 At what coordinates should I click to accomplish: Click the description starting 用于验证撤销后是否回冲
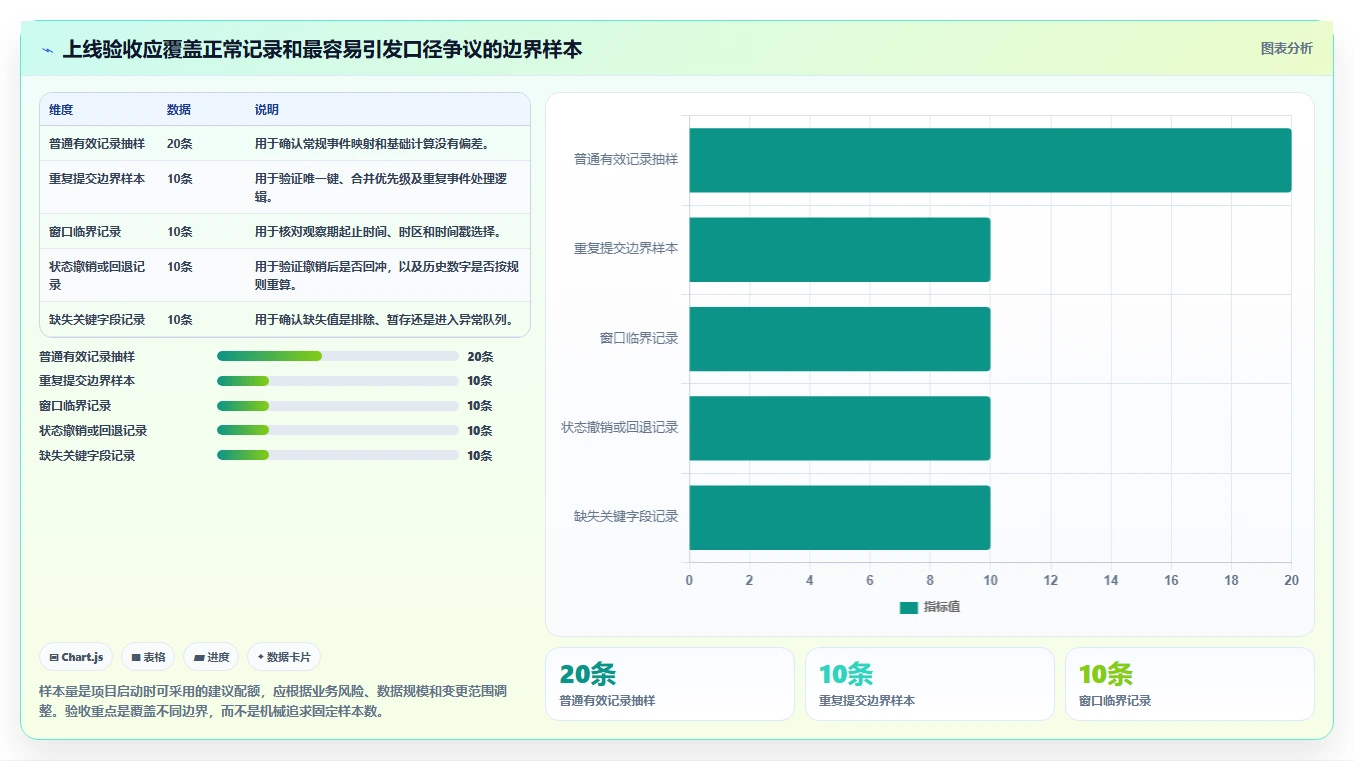click(387, 275)
